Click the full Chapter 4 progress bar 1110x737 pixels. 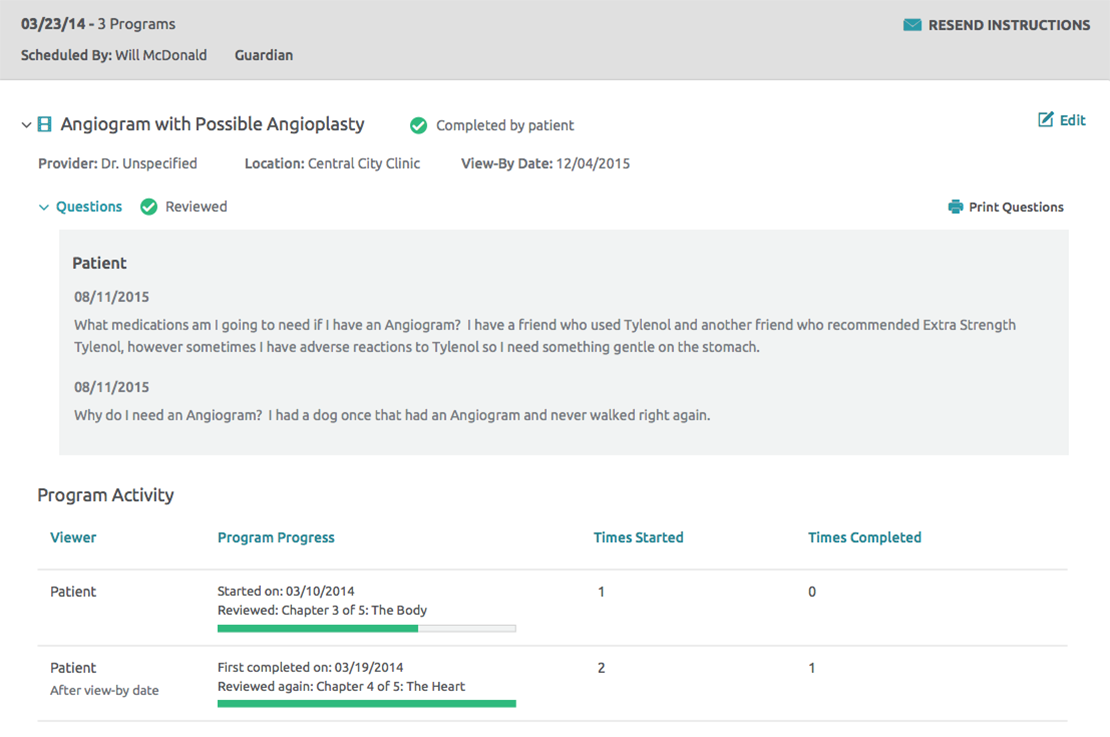[366, 704]
